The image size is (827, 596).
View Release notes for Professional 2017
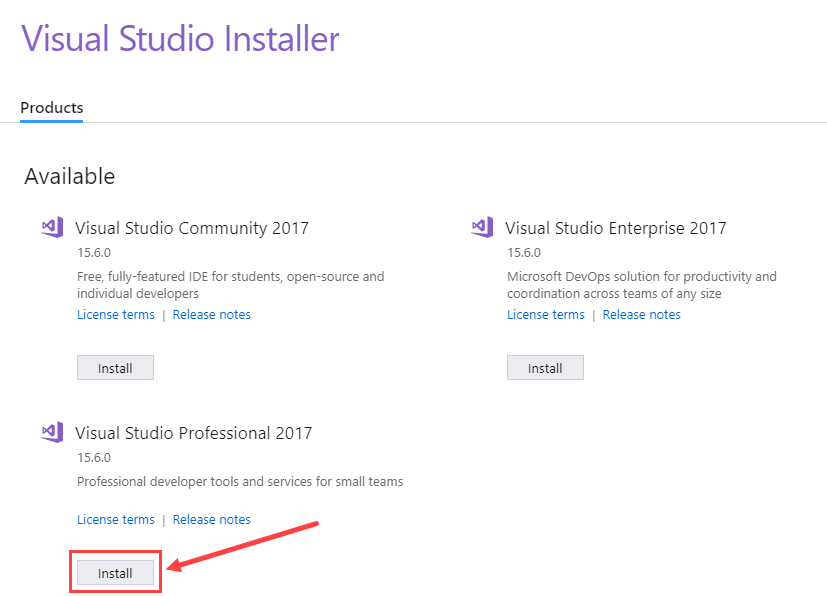[x=211, y=520]
